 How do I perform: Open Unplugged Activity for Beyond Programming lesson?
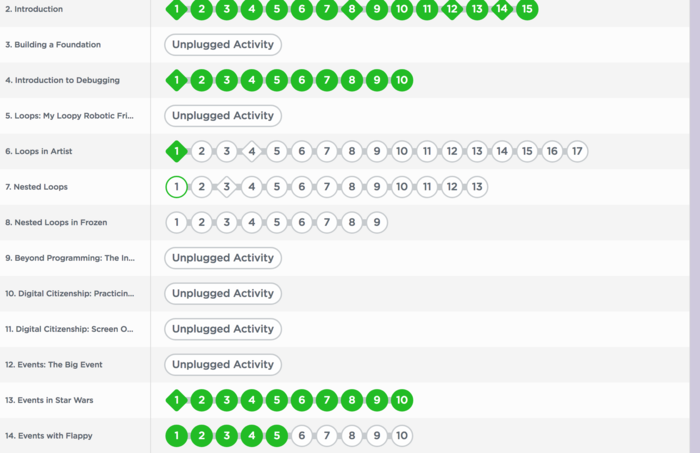click(223, 258)
